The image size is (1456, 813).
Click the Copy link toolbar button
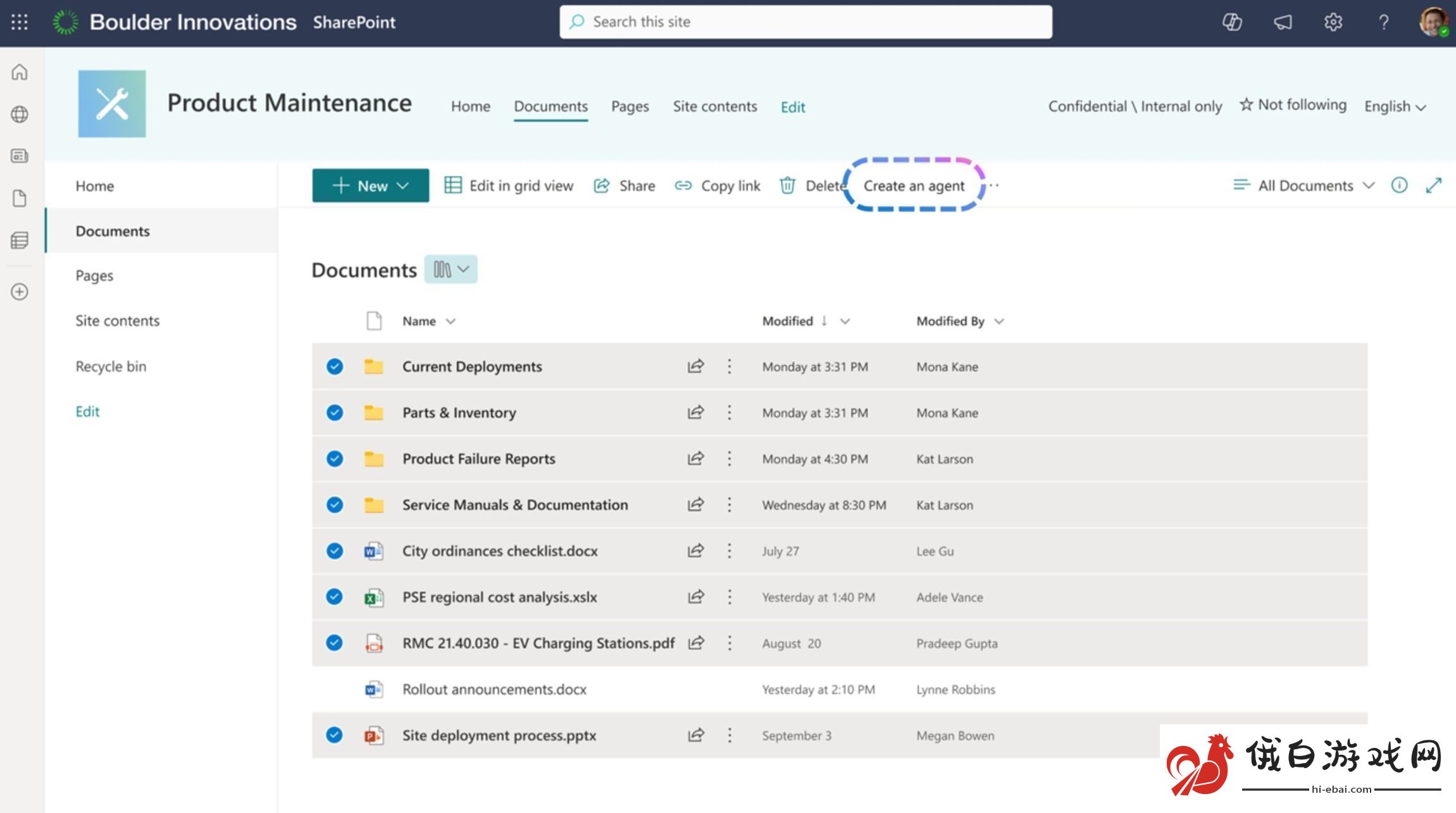pyautogui.click(x=717, y=185)
